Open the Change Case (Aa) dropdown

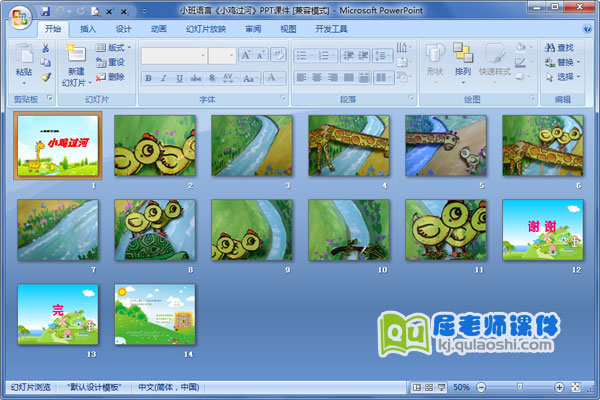tap(250, 78)
